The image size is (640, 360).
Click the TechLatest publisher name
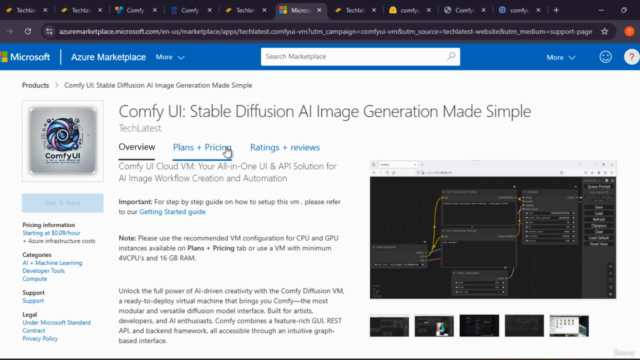pos(140,128)
